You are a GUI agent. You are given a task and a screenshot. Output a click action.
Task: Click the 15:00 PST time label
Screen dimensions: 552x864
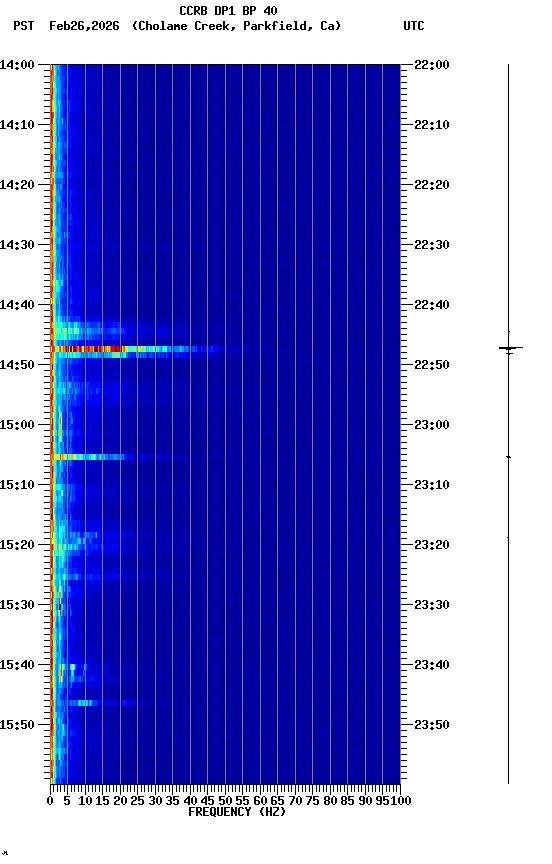tap(17, 425)
